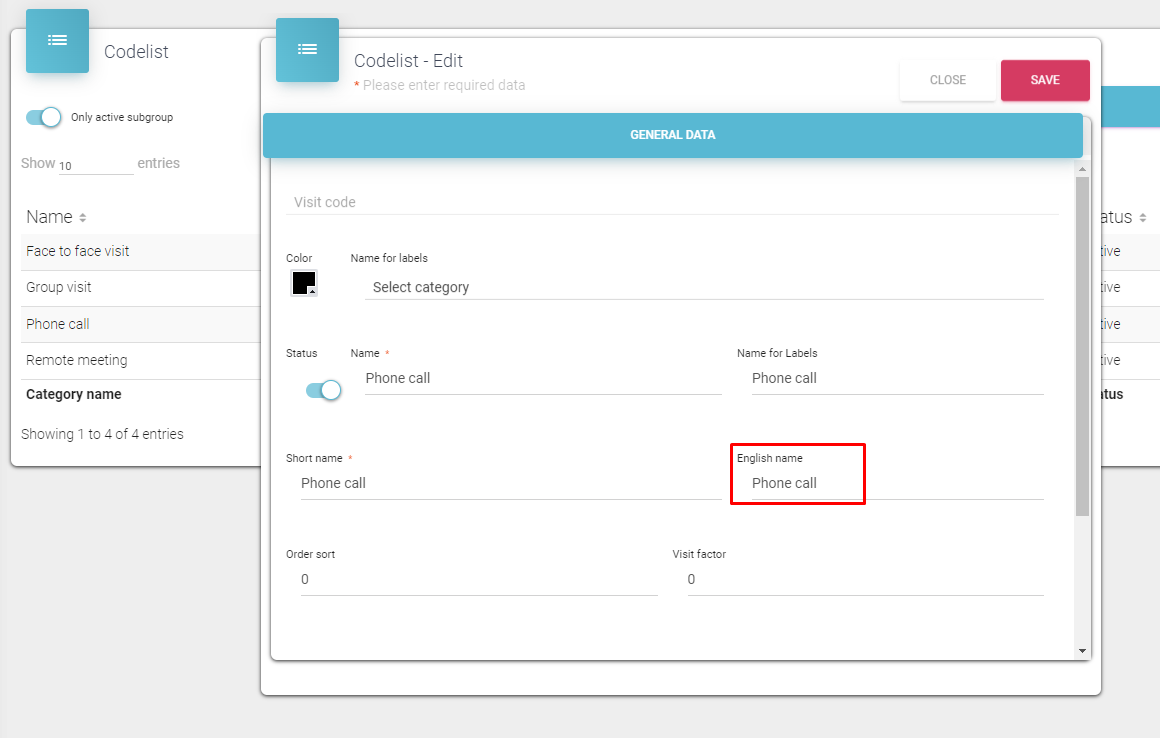1160x738 pixels.
Task: Sort the Name column via arrows icon
Action: click(x=83, y=218)
